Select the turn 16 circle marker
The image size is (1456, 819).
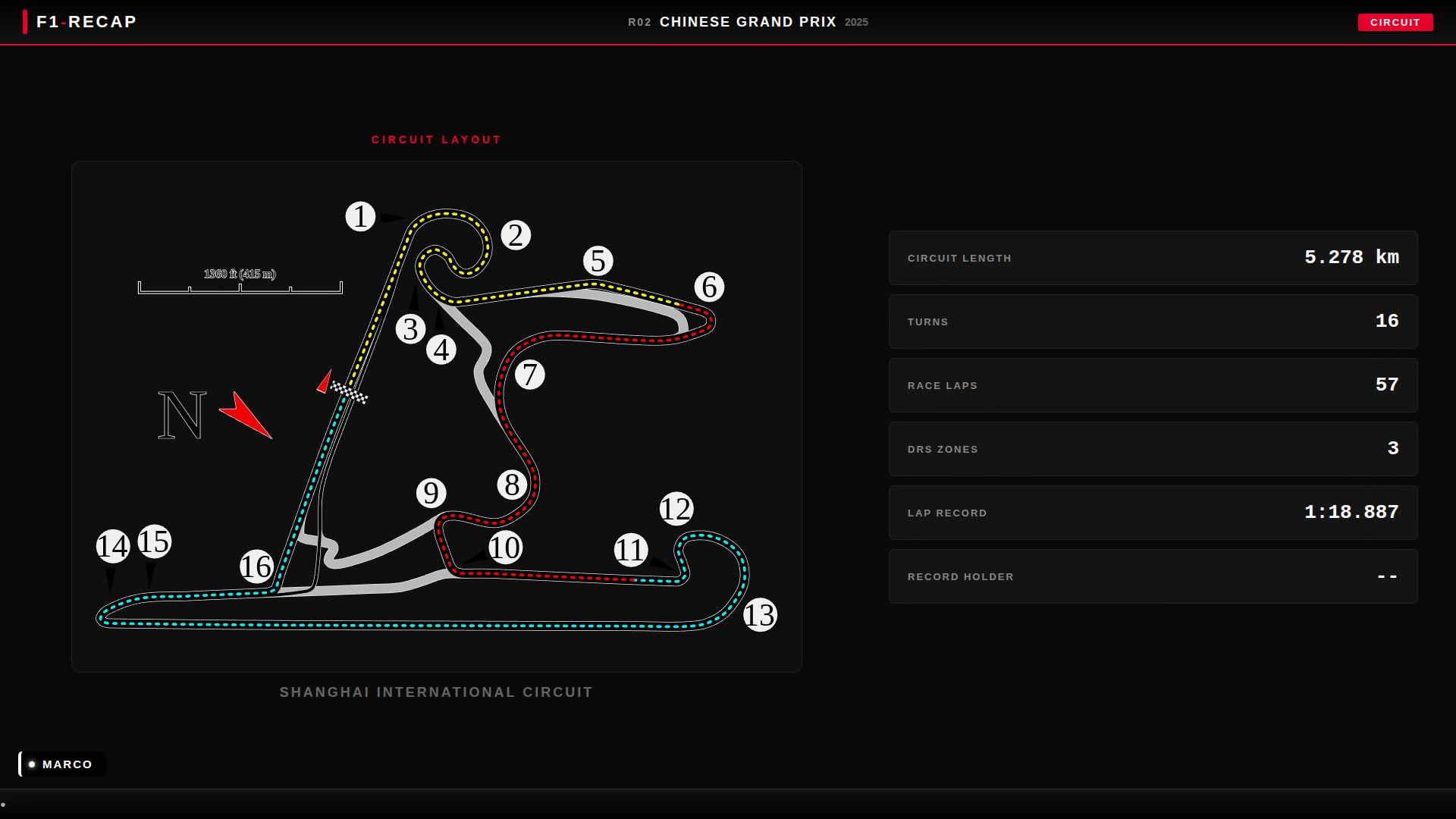[x=256, y=566]
